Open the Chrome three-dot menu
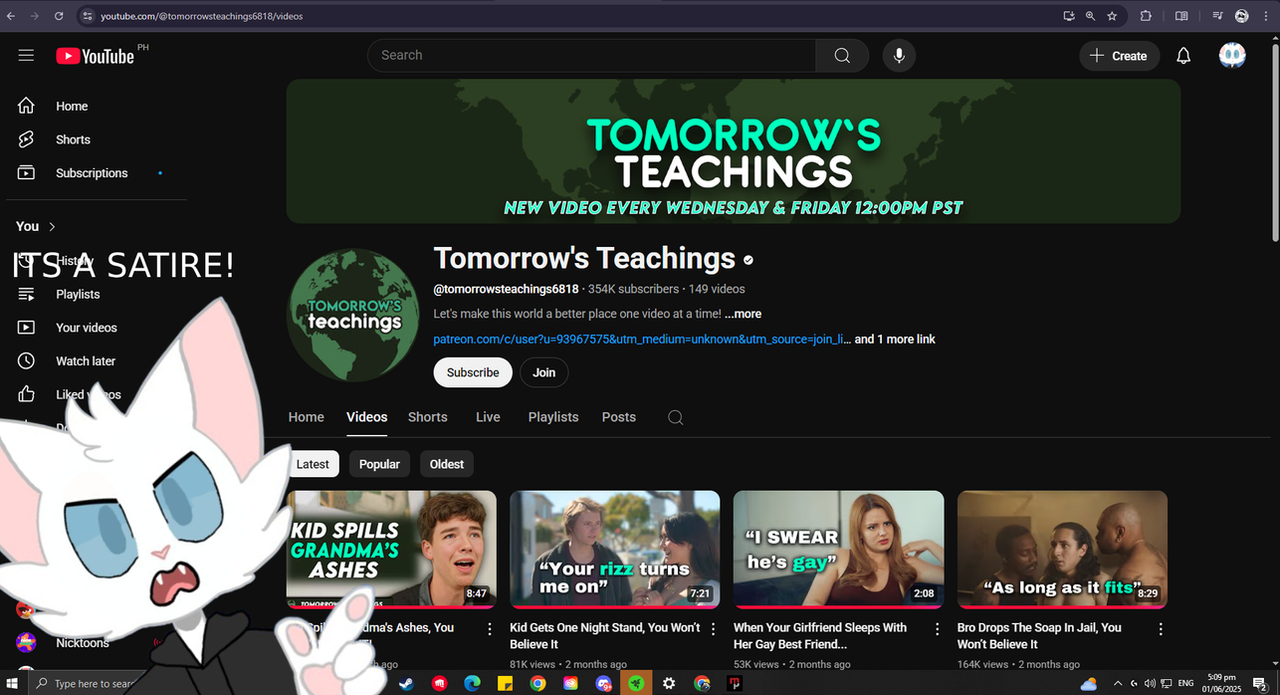1280x695 pixels. click(x=1266, y=16)
